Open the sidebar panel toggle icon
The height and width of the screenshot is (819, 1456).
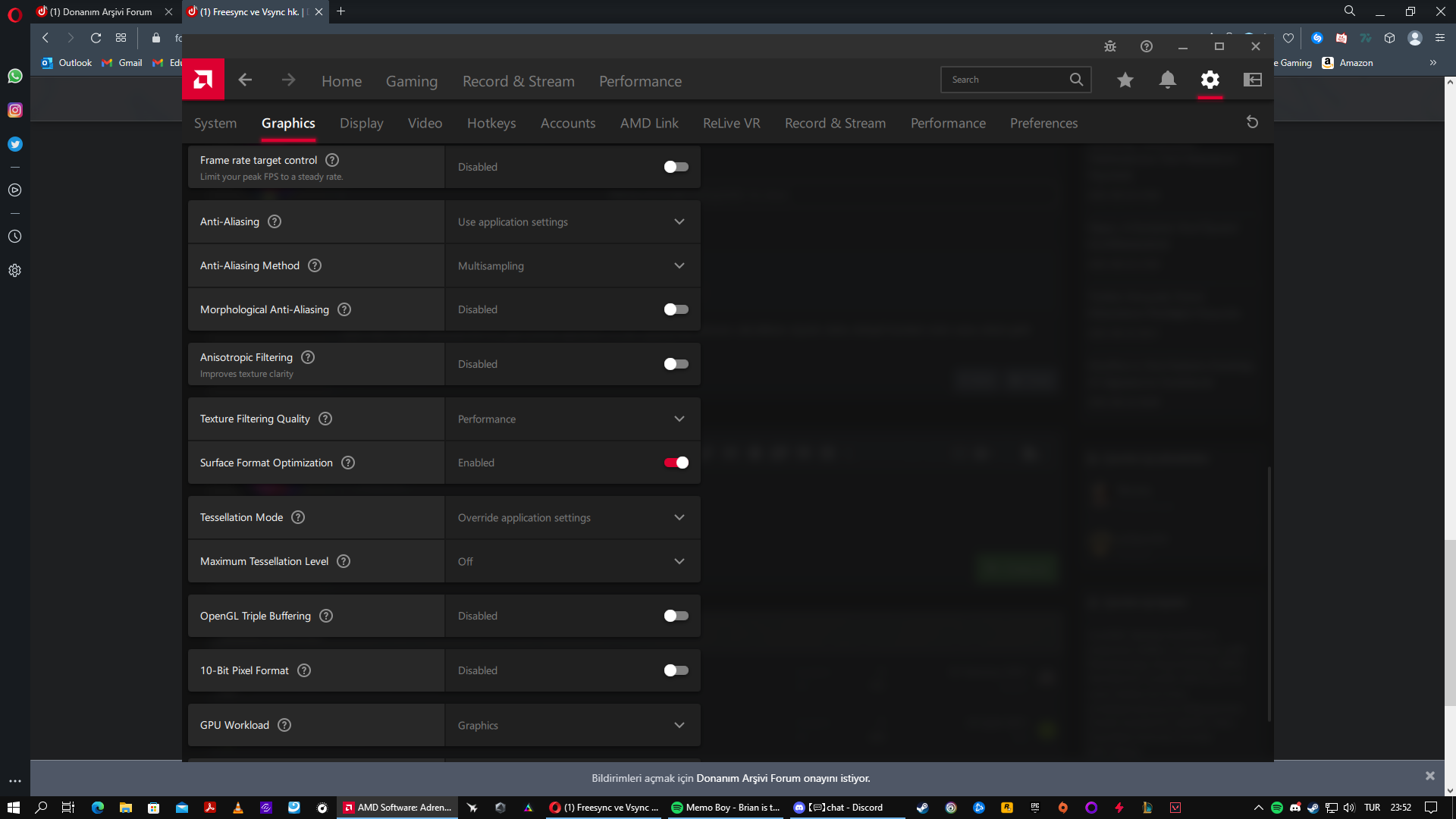[x=1253, y=80]
